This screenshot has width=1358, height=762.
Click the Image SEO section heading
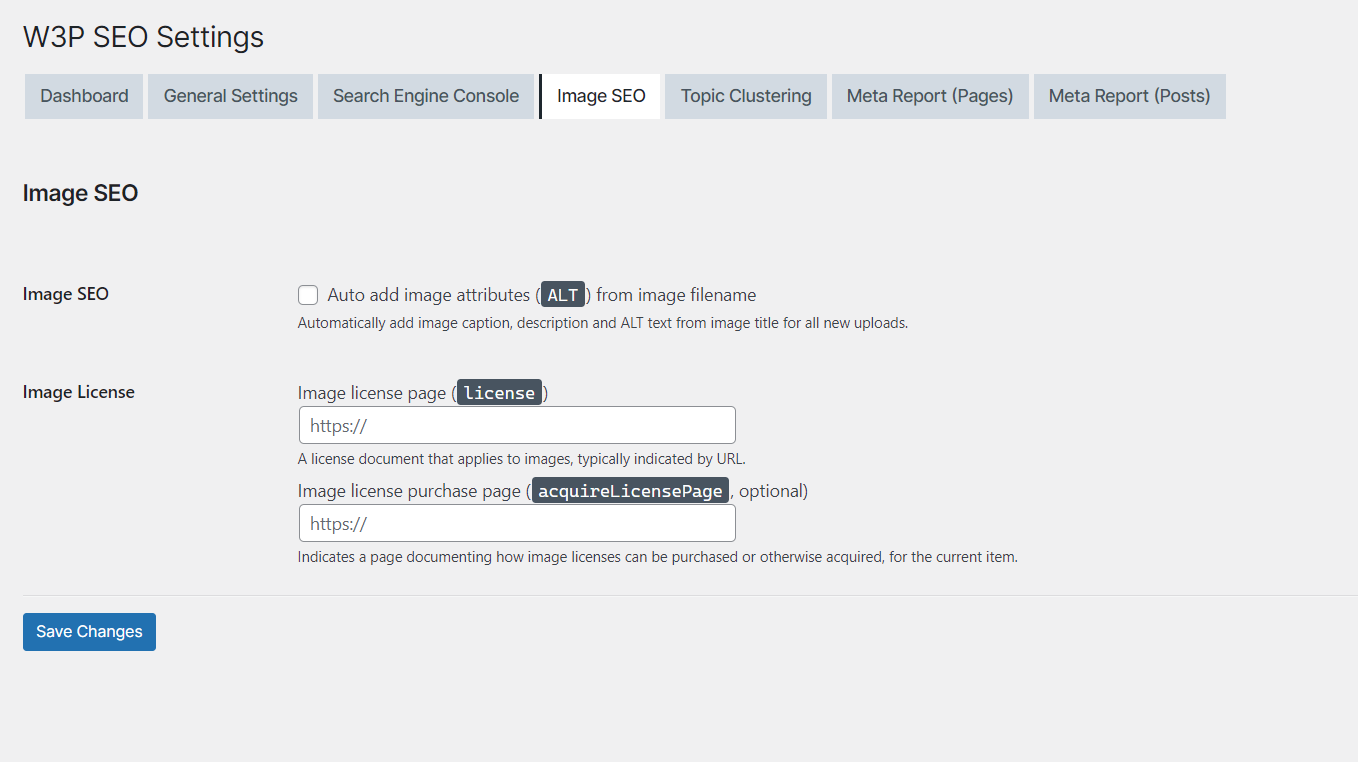(x=80, y=193)
